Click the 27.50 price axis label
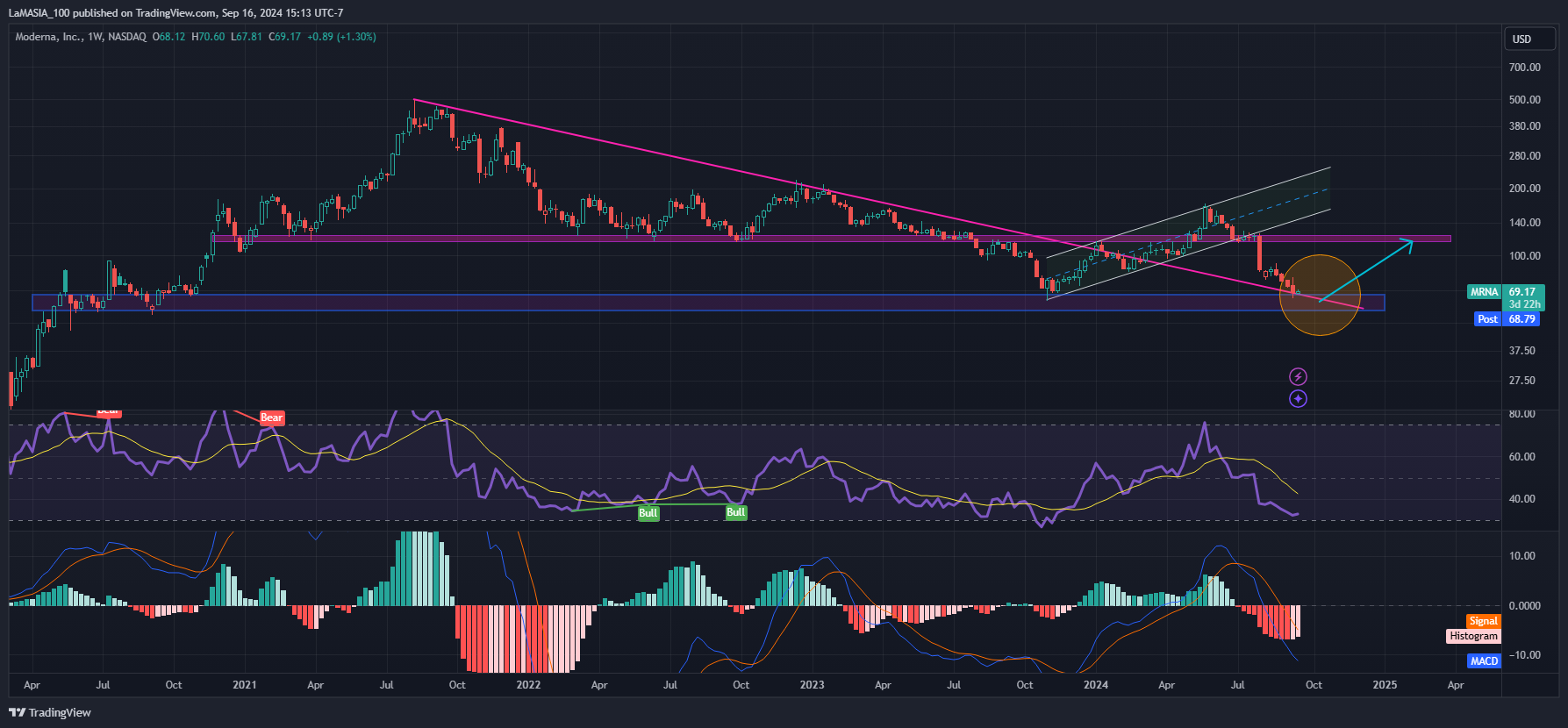The width and height of the screenshot is (1568, 728). pos(1521,381)
